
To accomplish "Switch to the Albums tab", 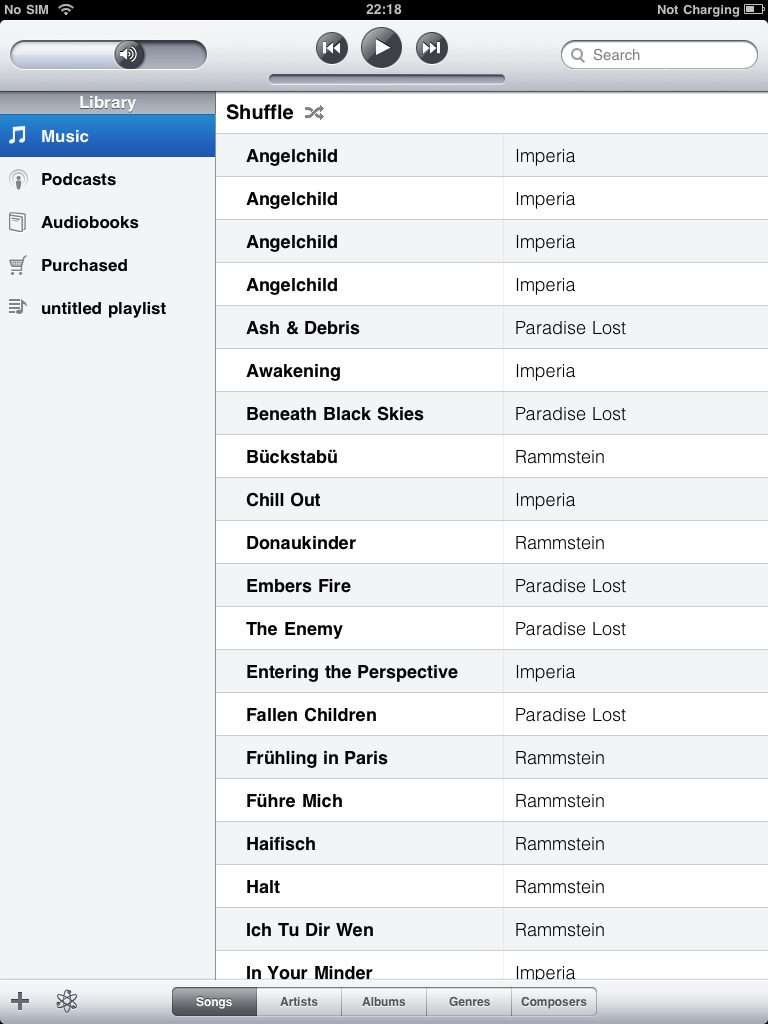I will click(x=384, y=1001).
